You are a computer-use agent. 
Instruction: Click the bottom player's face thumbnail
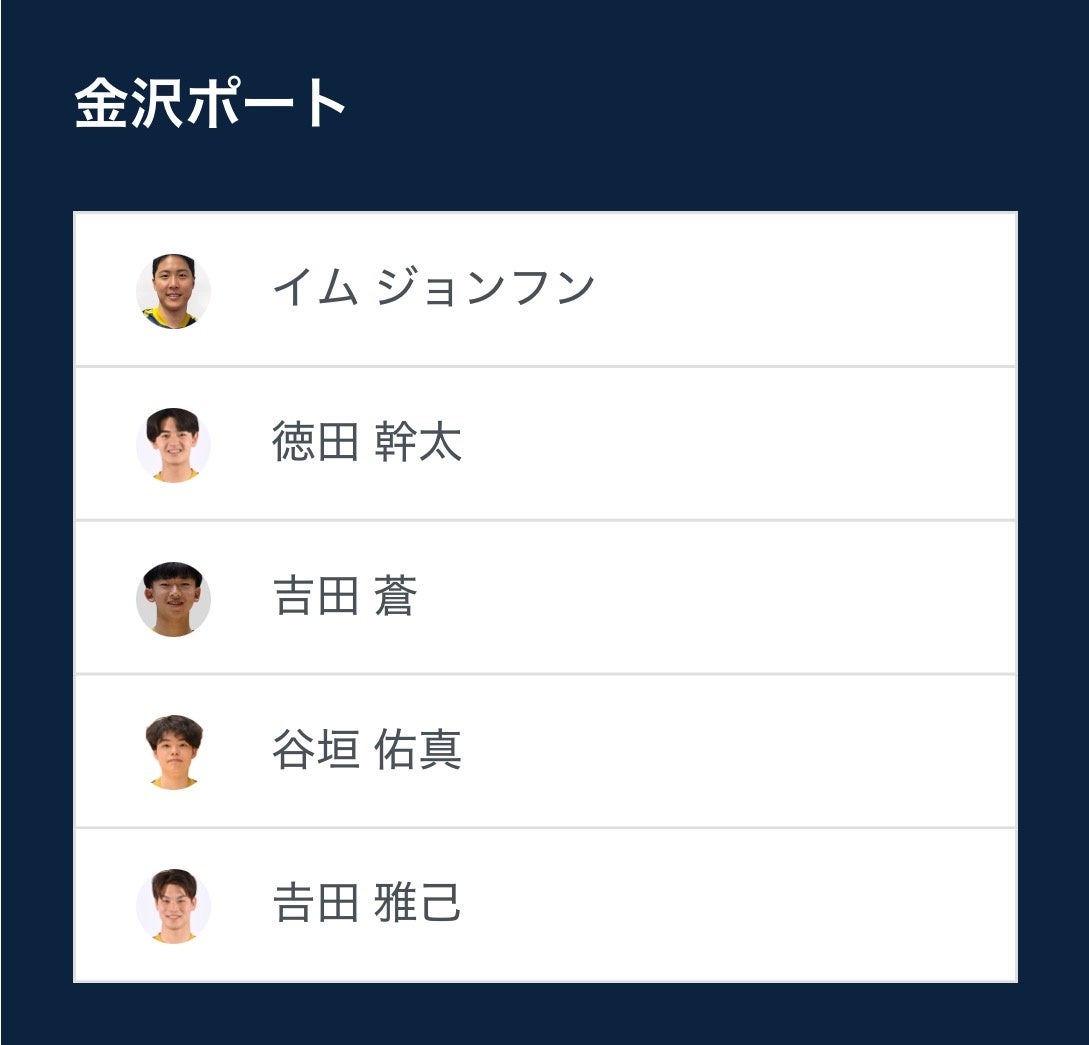coord(173,906)
